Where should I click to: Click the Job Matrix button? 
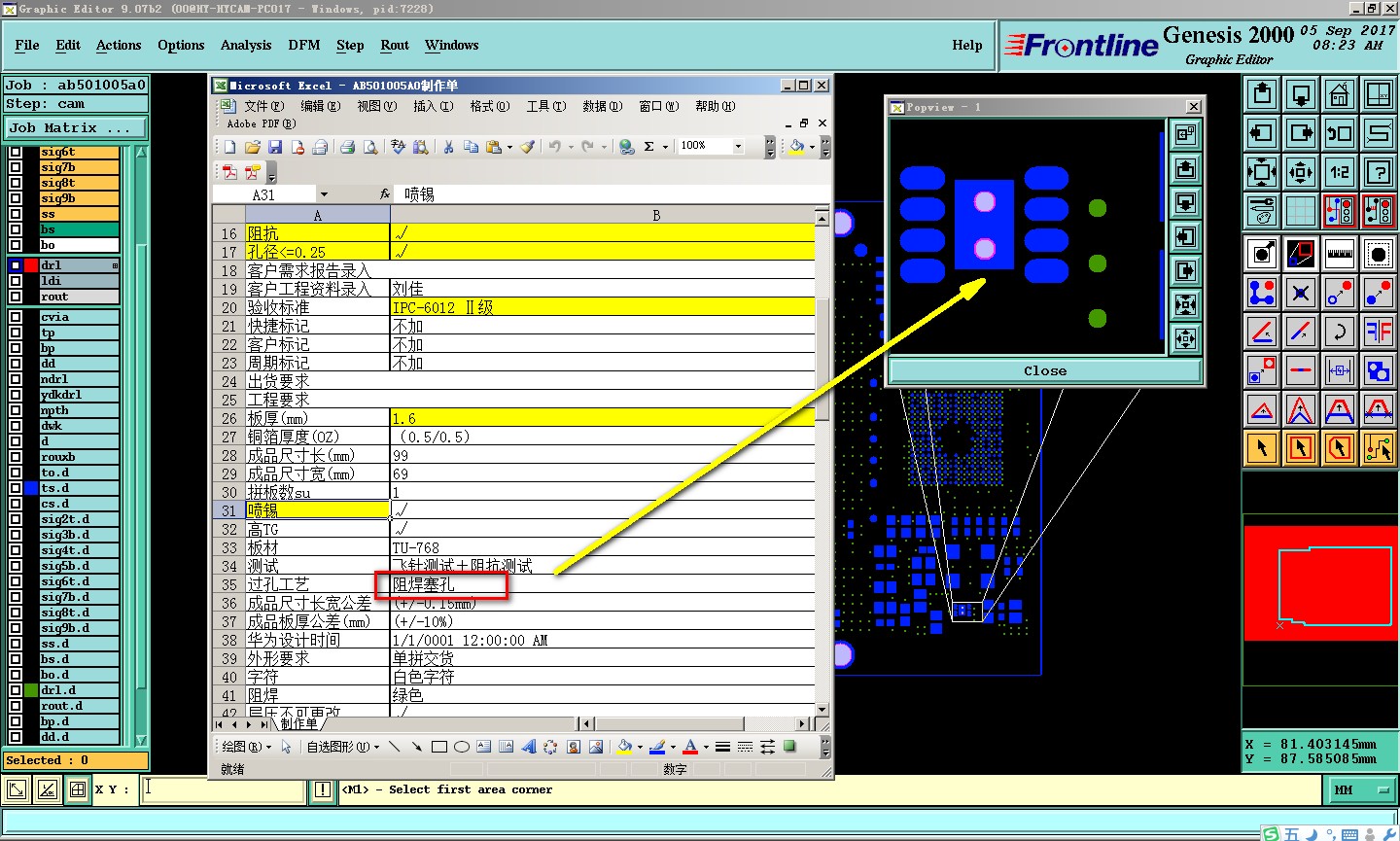pos(75,127)
